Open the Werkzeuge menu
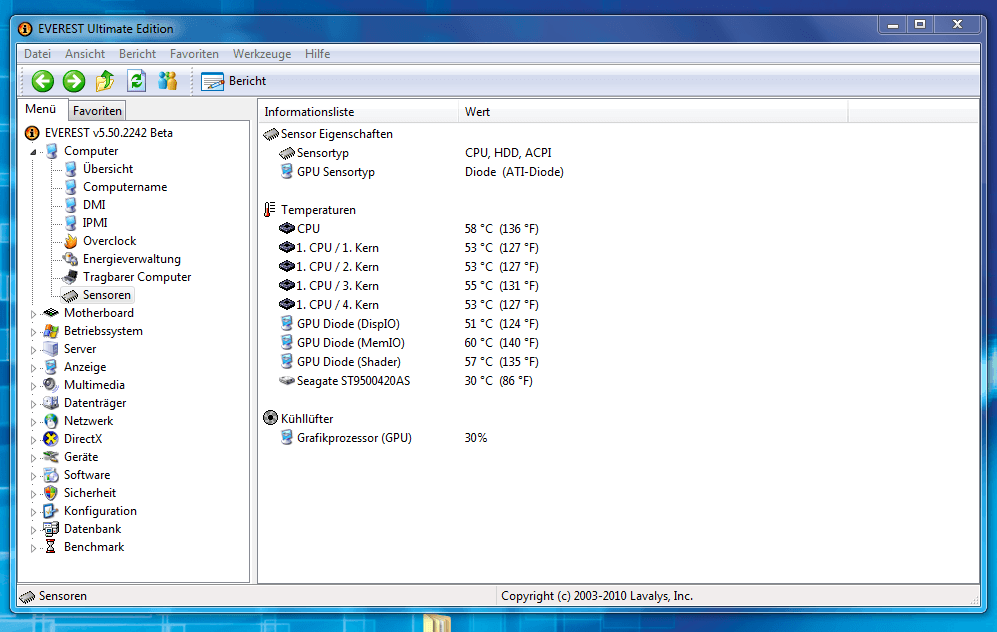 262,54
